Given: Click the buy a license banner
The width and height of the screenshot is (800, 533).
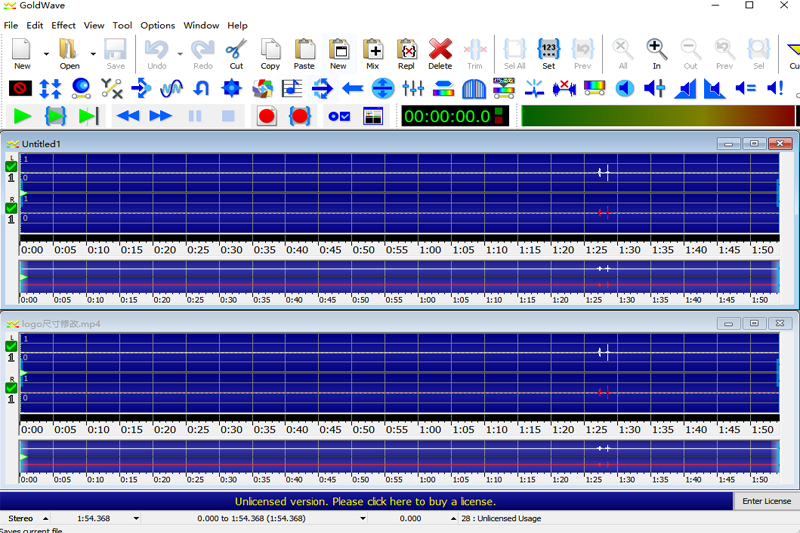Looking at the screenshot, I should pyautogui.click(x=366, y=501).
